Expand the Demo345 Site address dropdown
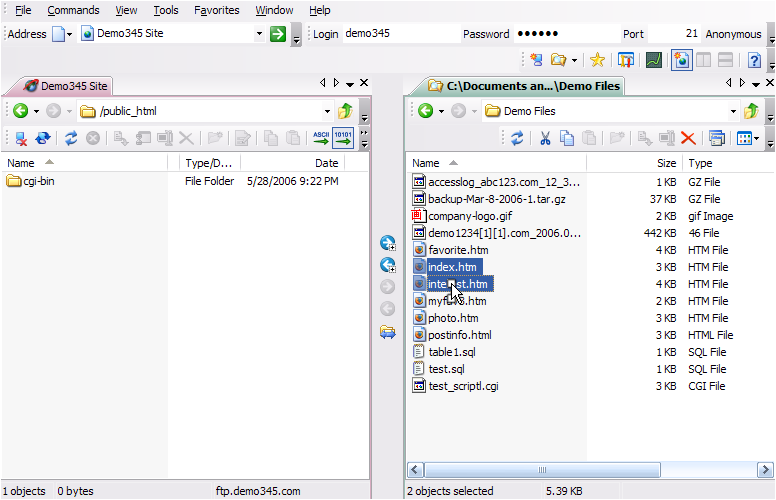 click(259, 34)
